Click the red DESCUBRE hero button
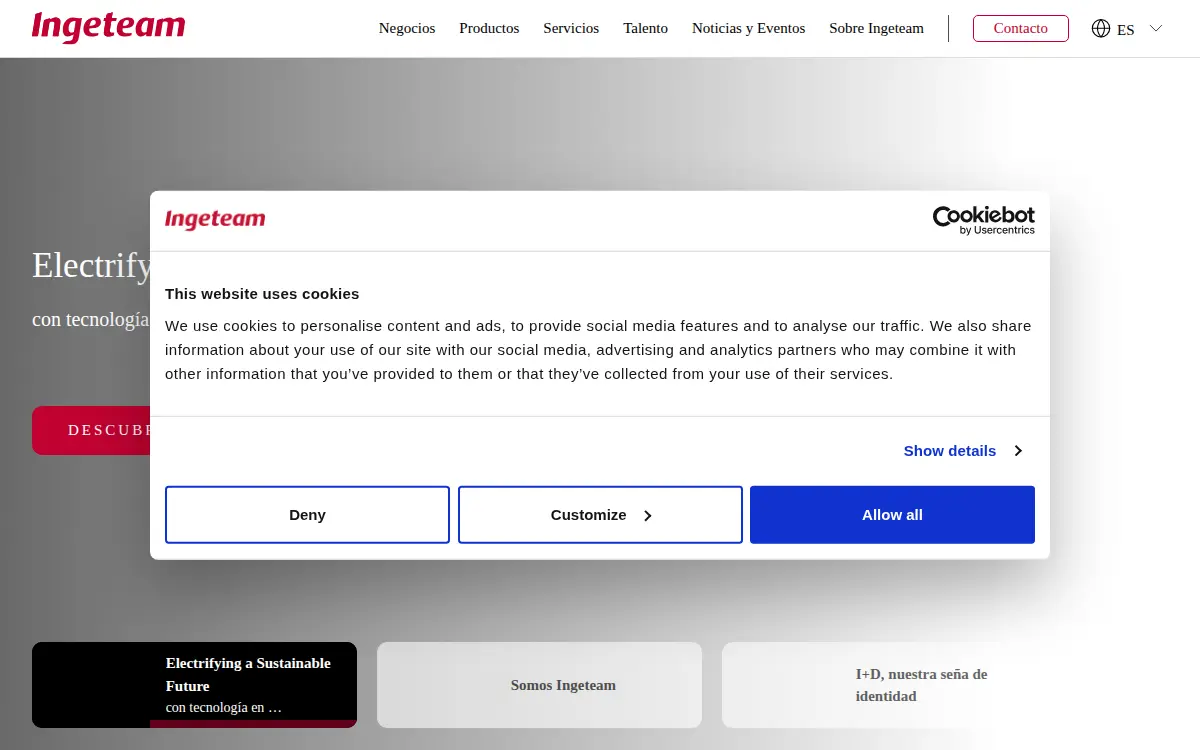This screenshot has width=1200, height=750. [91, 430]
